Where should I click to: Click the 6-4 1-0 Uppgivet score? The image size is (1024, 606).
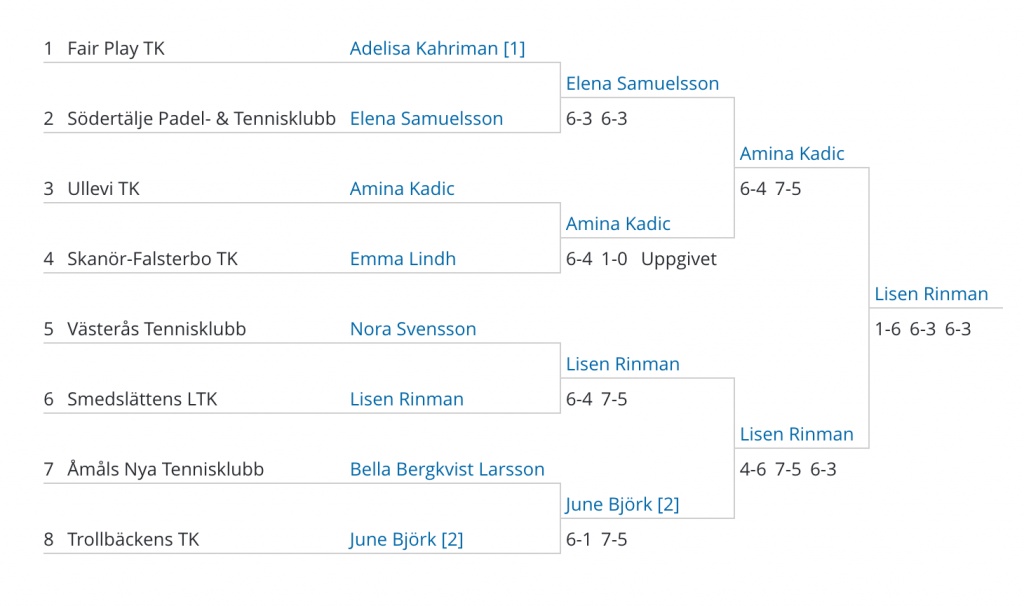tap(641, 259)
